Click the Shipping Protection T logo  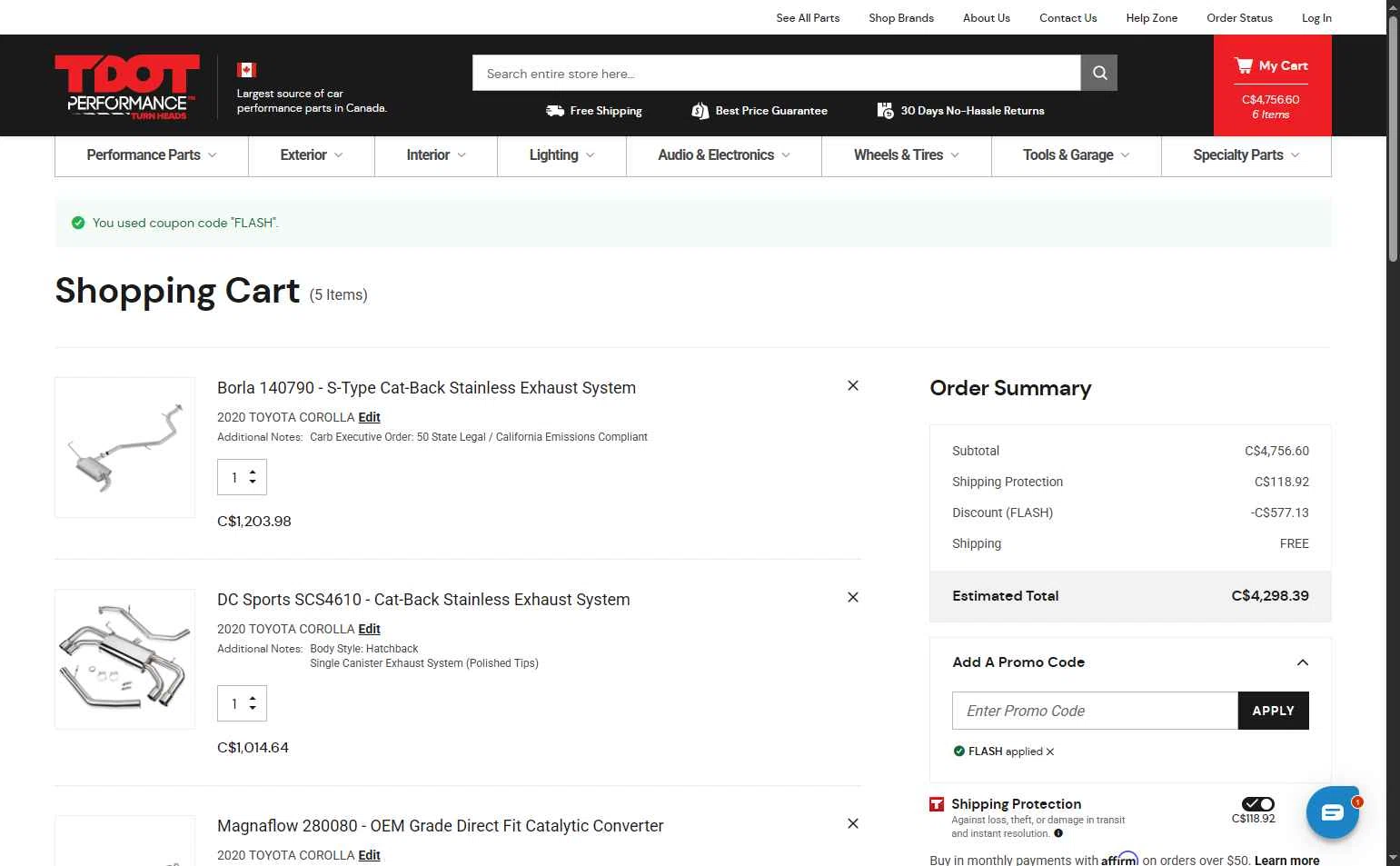(x=937, y=804)
